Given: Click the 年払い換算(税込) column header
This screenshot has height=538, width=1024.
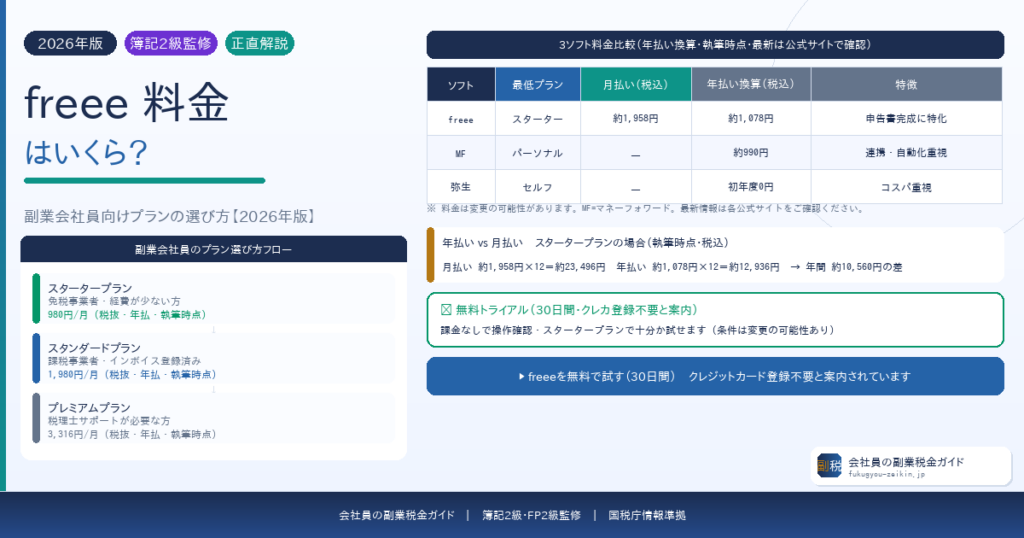Looking at the screenshot, I should pyautogui.click(x=751, y=85).
